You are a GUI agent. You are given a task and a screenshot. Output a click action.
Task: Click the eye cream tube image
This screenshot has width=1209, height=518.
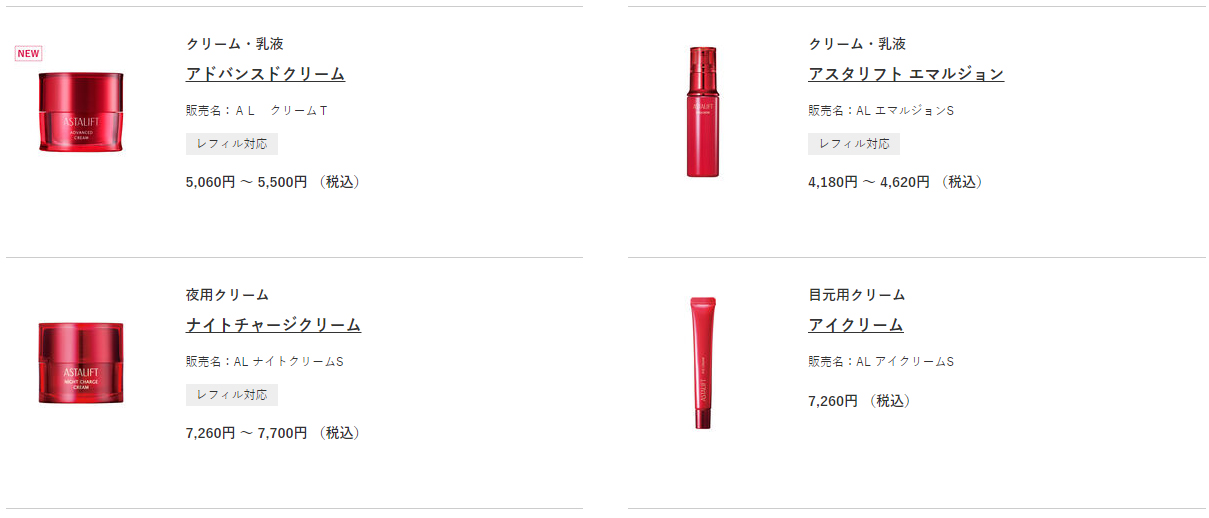pos(703,362)
